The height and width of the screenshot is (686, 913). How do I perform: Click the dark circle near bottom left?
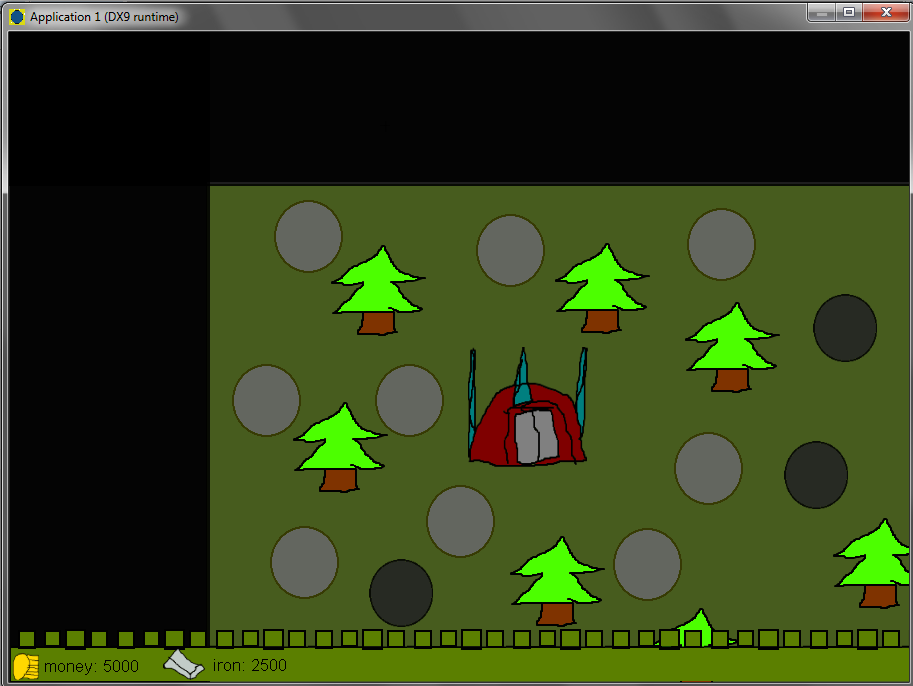(401, 593)
